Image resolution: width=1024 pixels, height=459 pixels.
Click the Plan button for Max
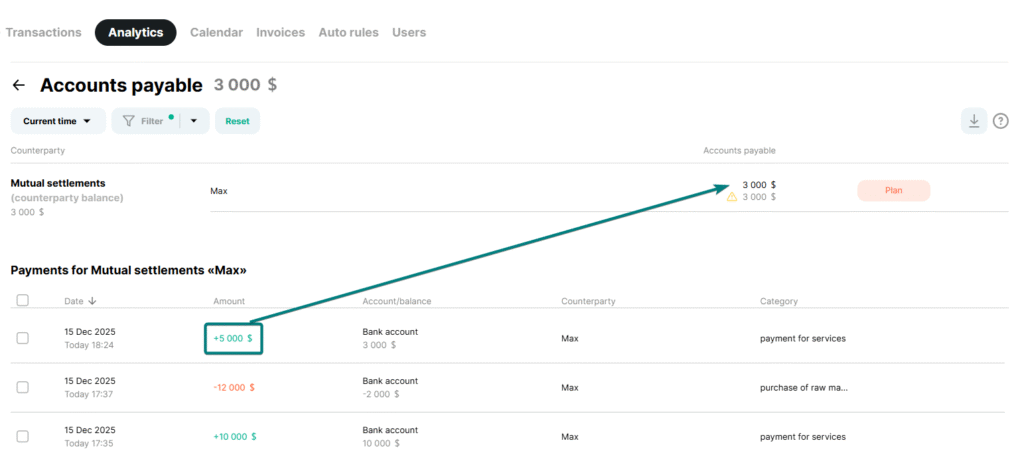(x=893, y=190)
